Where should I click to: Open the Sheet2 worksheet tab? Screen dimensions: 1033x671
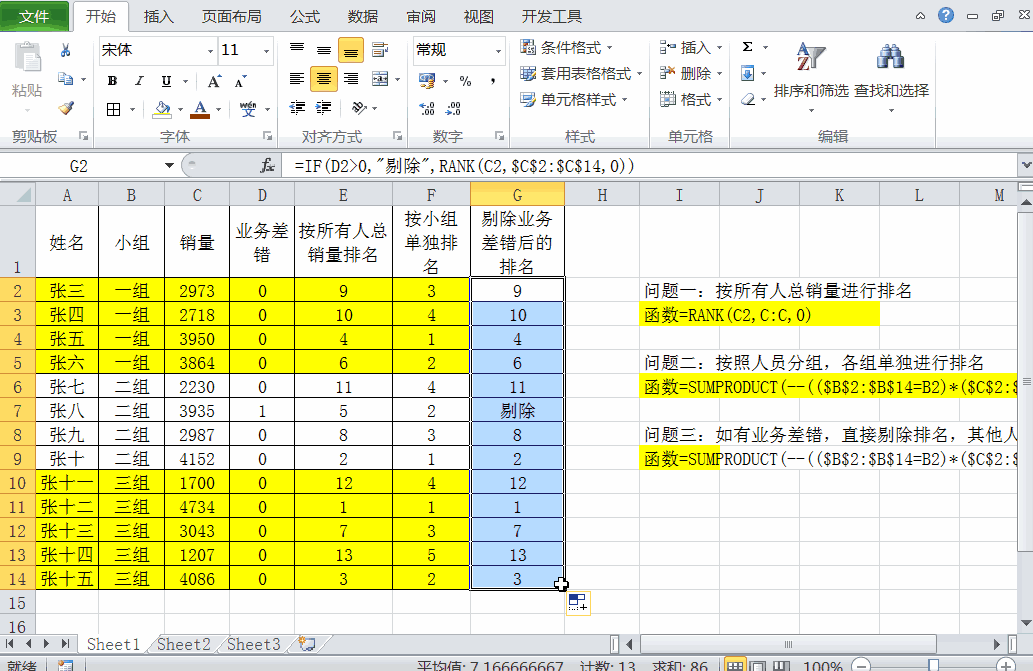tap(184, 644)
